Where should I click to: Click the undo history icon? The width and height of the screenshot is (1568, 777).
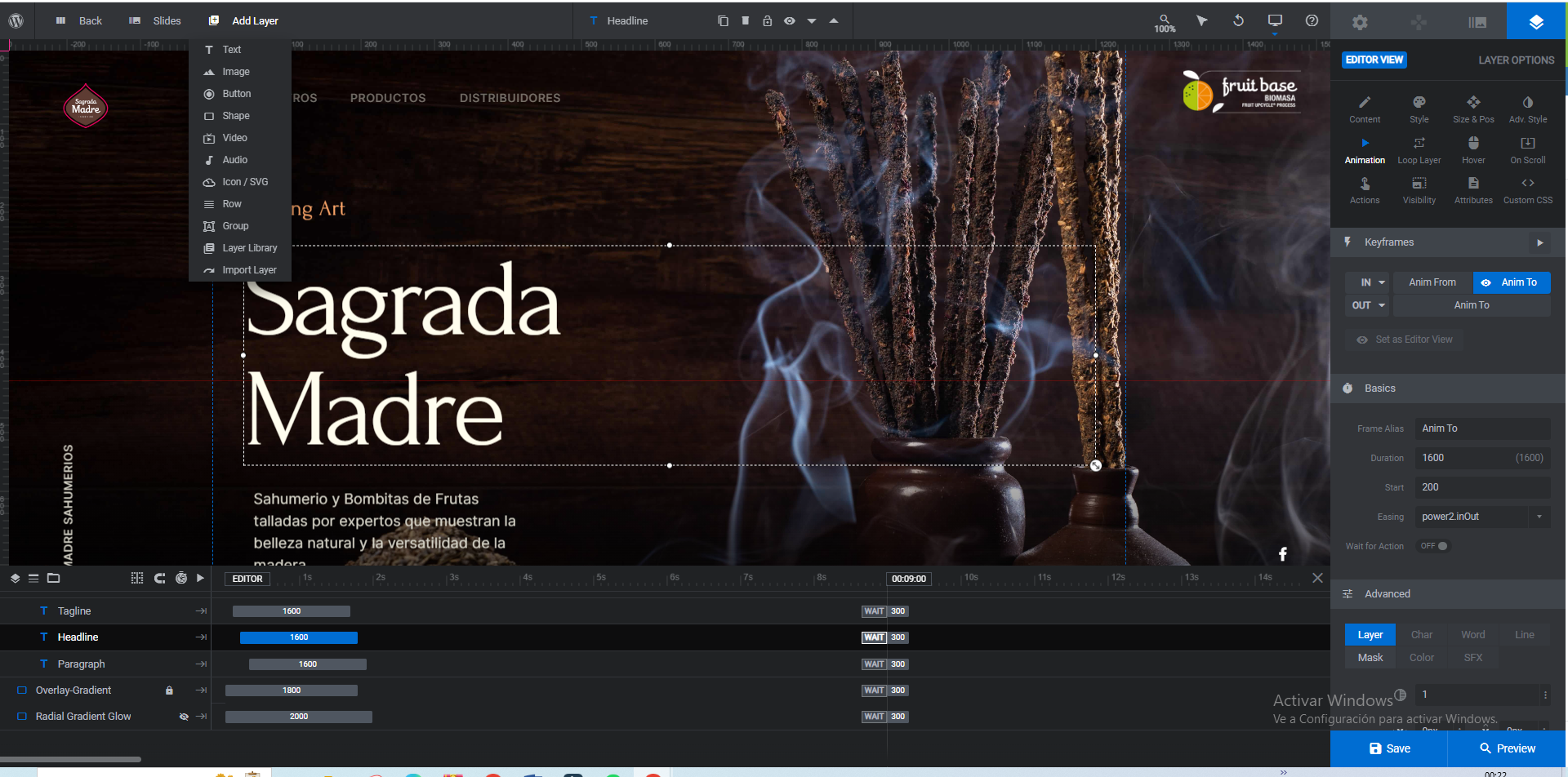point(1238,20)
